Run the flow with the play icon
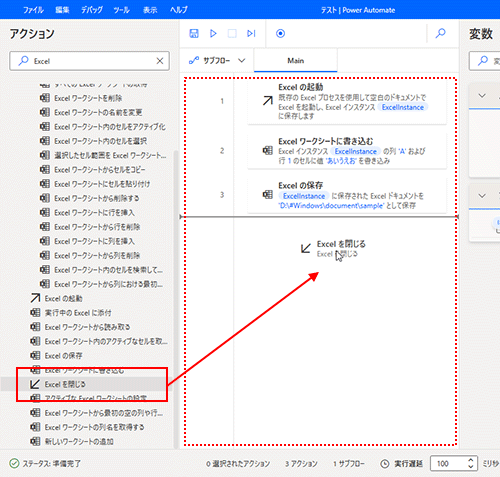The image size is (500, 477). click(x=213, y=33)
